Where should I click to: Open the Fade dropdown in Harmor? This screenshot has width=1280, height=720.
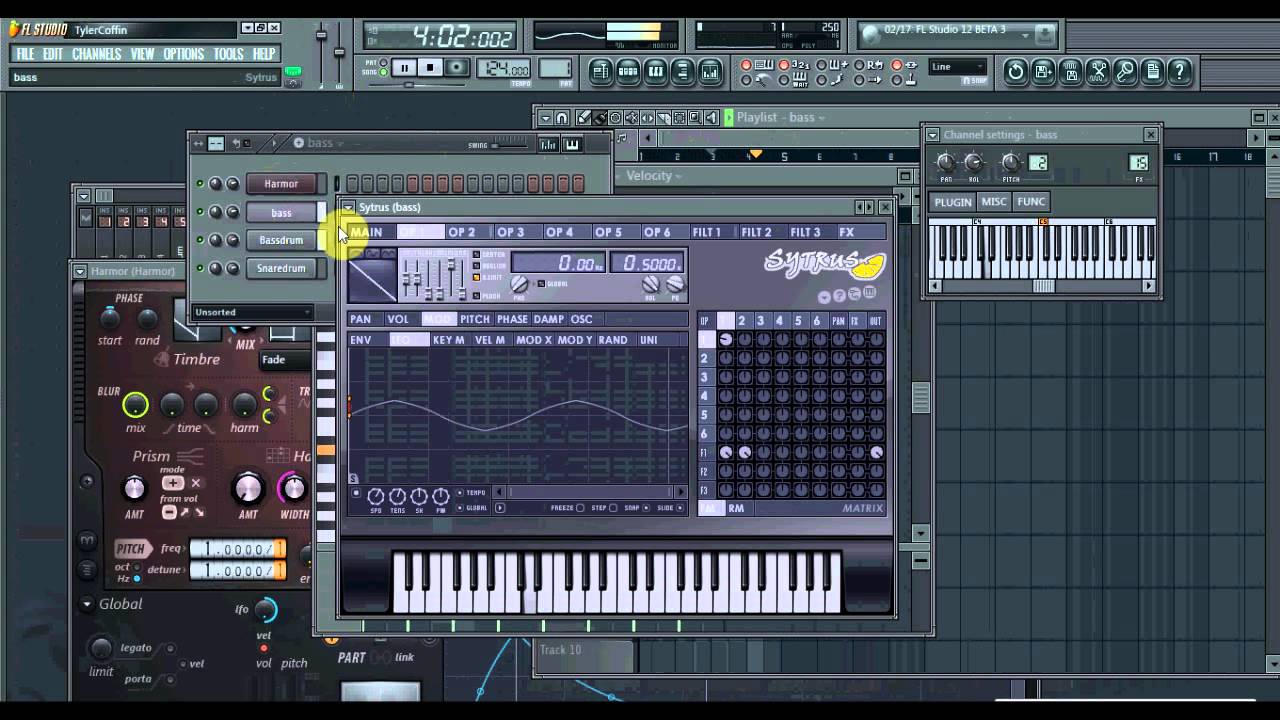pos(285,360)
